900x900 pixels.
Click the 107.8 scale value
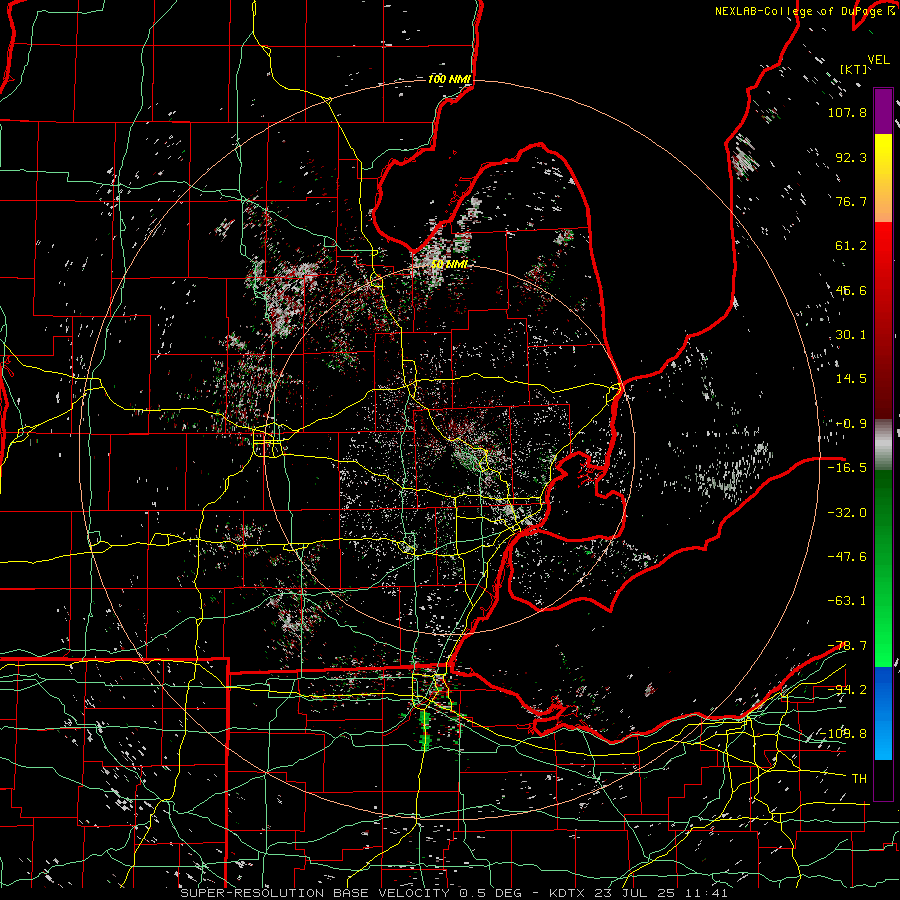coord(847,112)
